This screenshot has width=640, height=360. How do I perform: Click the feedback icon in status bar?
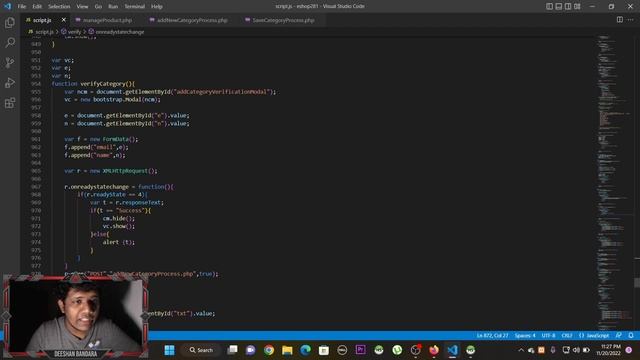[x=619, y=336]
